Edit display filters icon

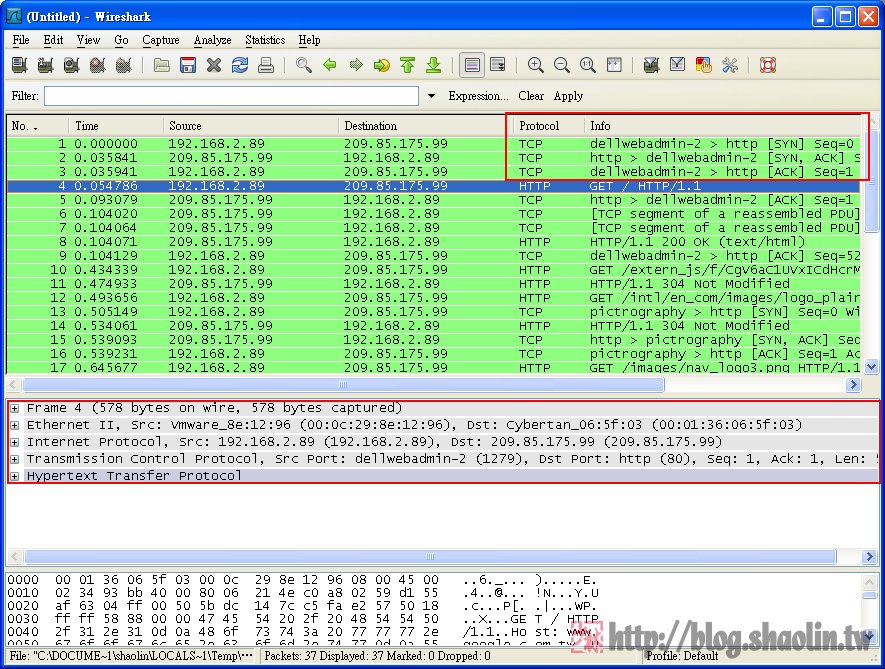pyautogui.click(x=677, y=65)
